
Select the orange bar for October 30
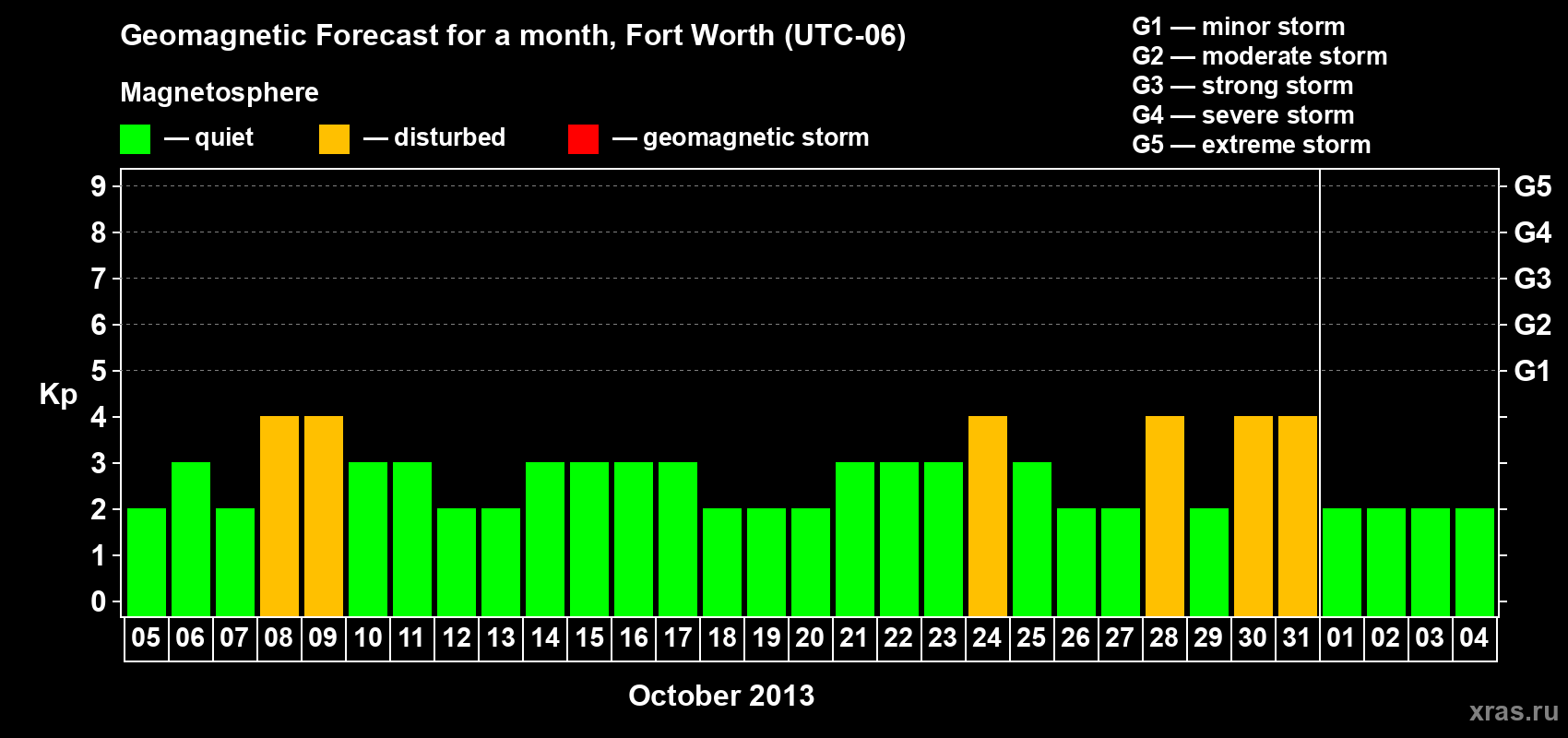tap(1253, 516)
